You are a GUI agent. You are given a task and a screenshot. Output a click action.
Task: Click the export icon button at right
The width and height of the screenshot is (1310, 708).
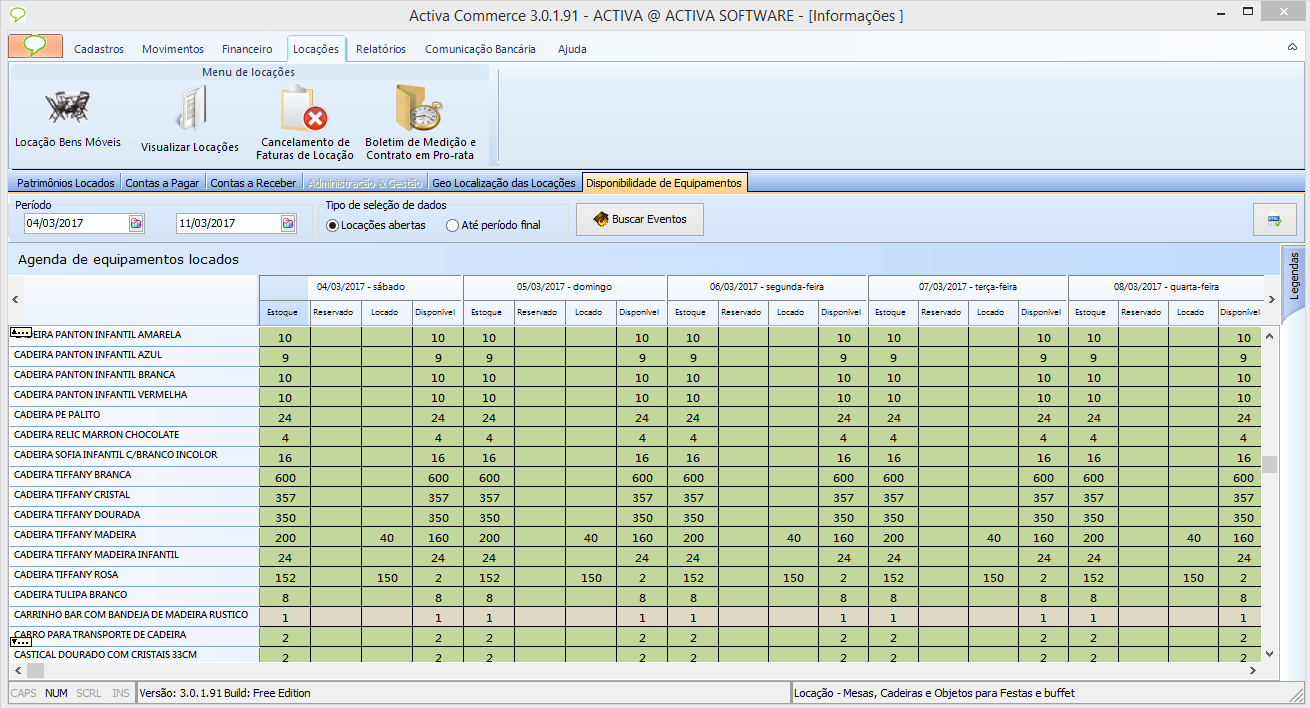click(x=1274, y=220)
